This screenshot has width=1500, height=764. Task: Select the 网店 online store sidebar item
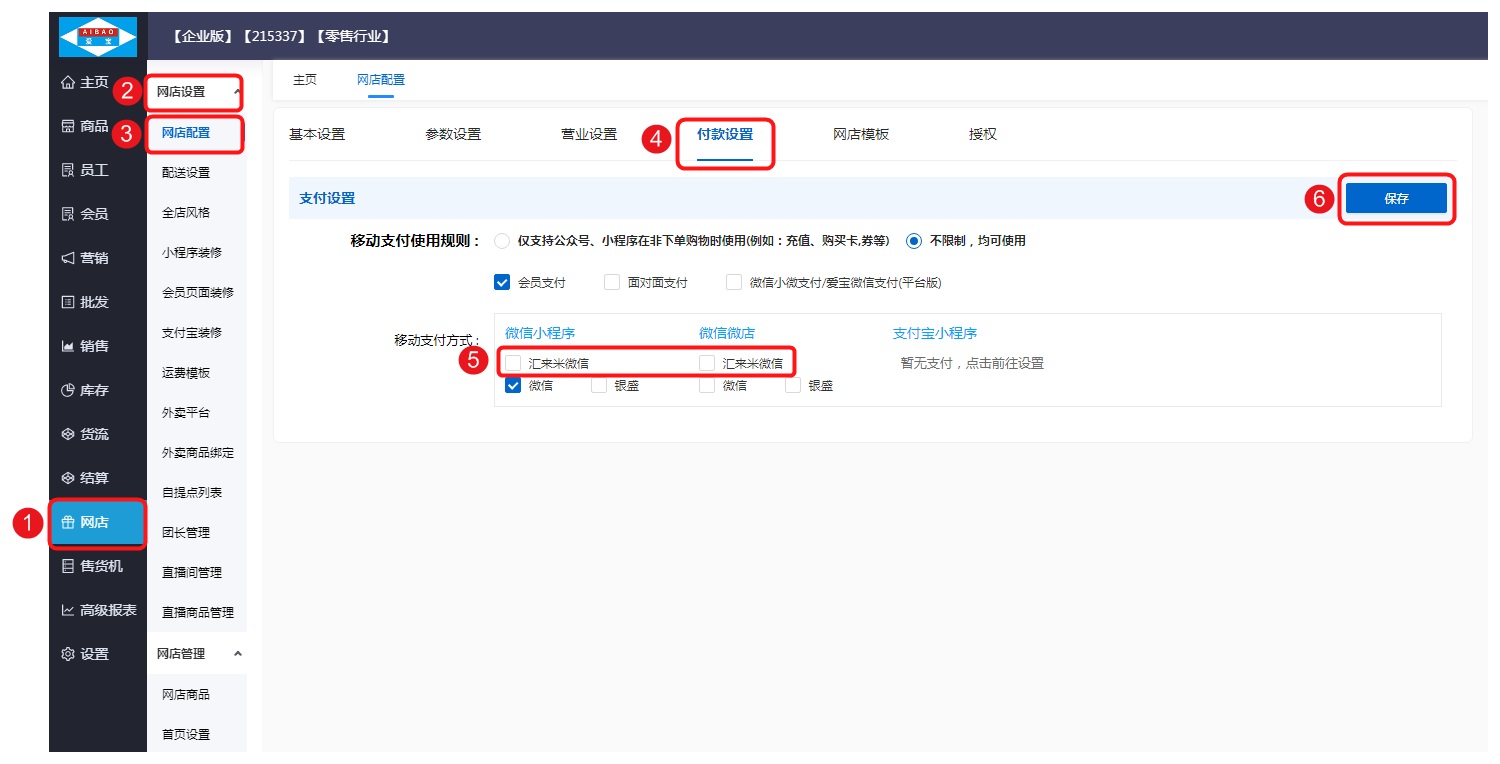98,522
